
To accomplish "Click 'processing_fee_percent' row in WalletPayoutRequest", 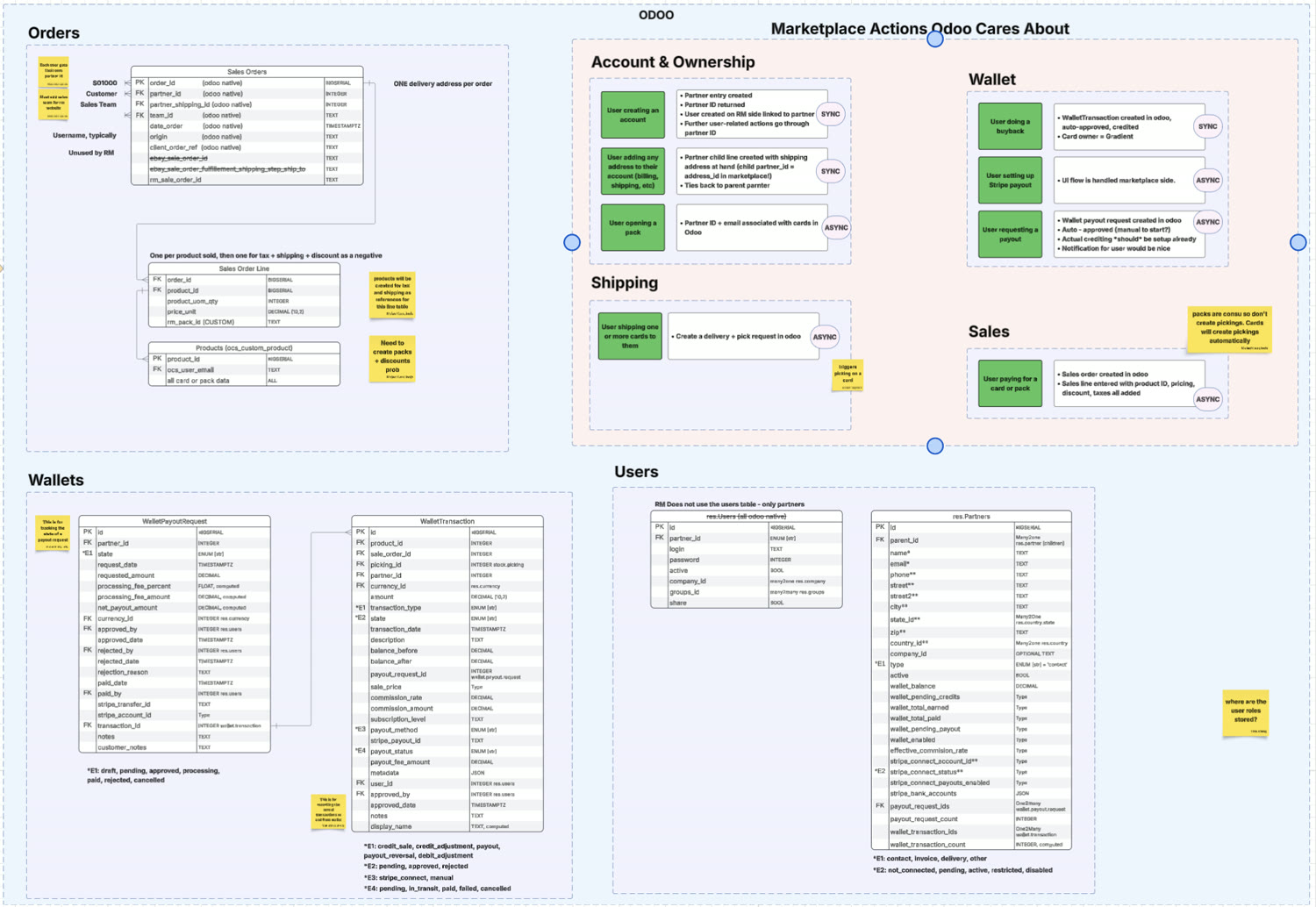I will point(175,586).
